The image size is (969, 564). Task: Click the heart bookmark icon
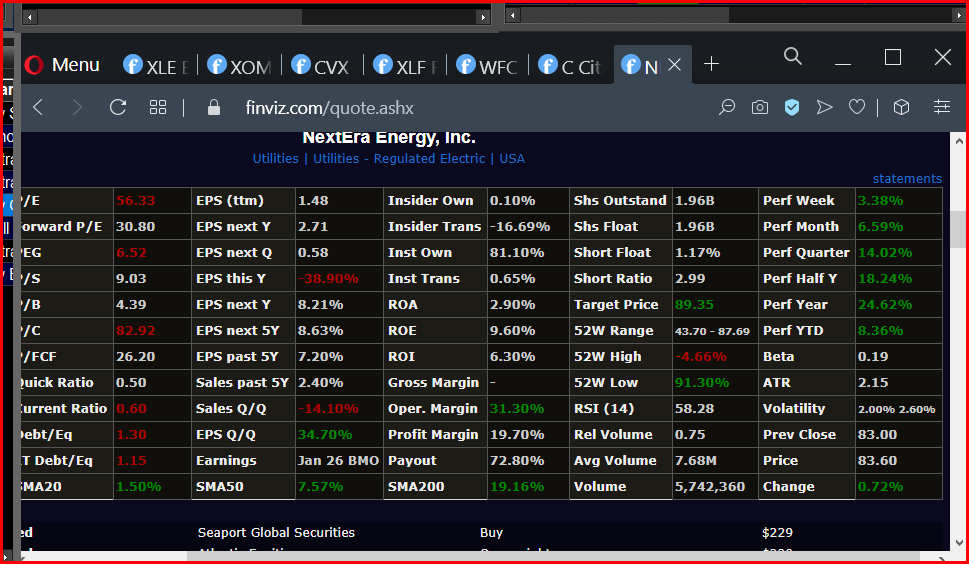(857, 107)
